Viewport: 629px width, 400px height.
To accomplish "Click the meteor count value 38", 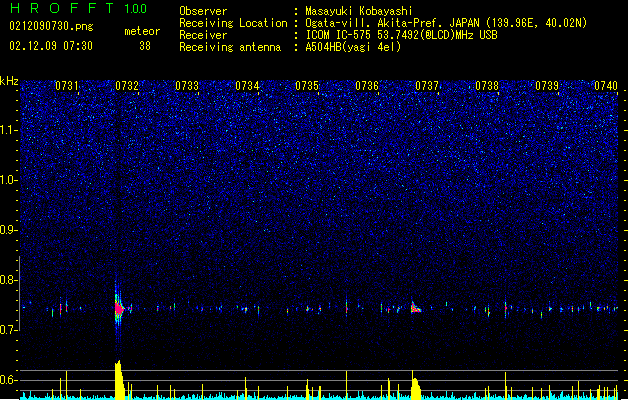I will click(x=145, y=46).
